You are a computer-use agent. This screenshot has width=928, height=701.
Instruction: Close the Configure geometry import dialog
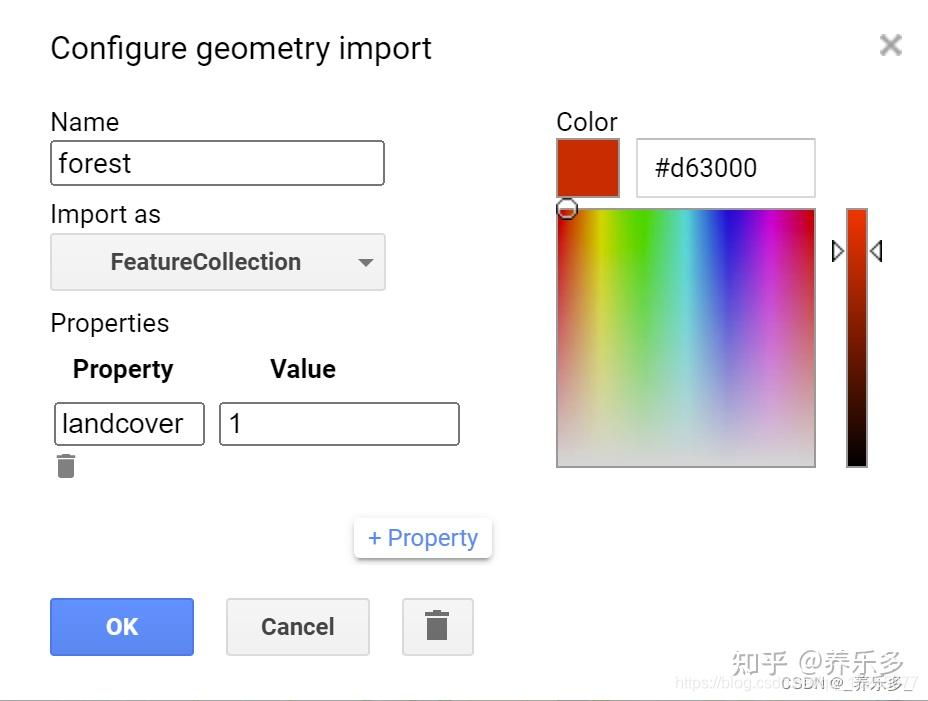click(891, 45)
